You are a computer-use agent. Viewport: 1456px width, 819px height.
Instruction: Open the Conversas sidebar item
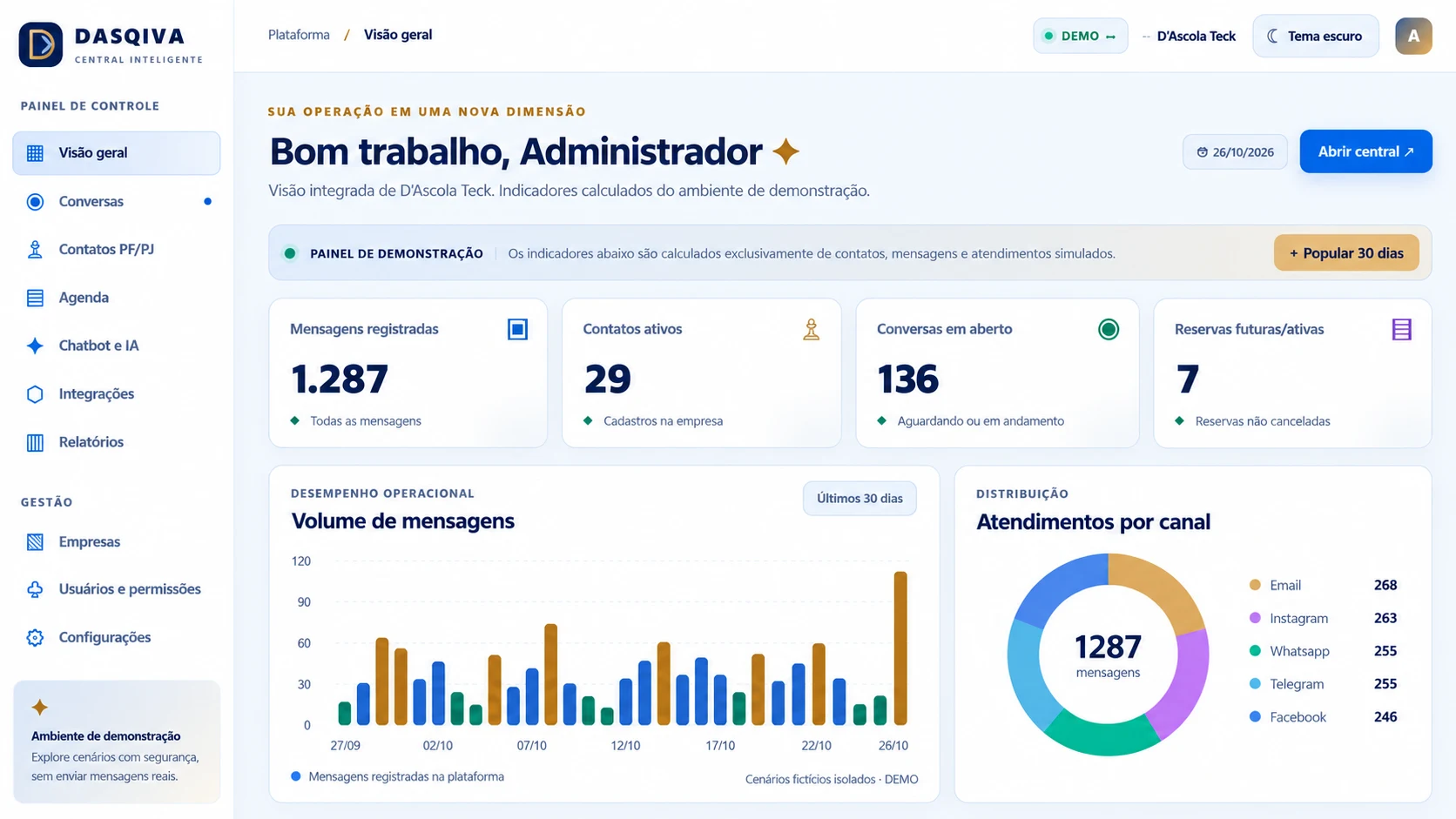[116, 202]
